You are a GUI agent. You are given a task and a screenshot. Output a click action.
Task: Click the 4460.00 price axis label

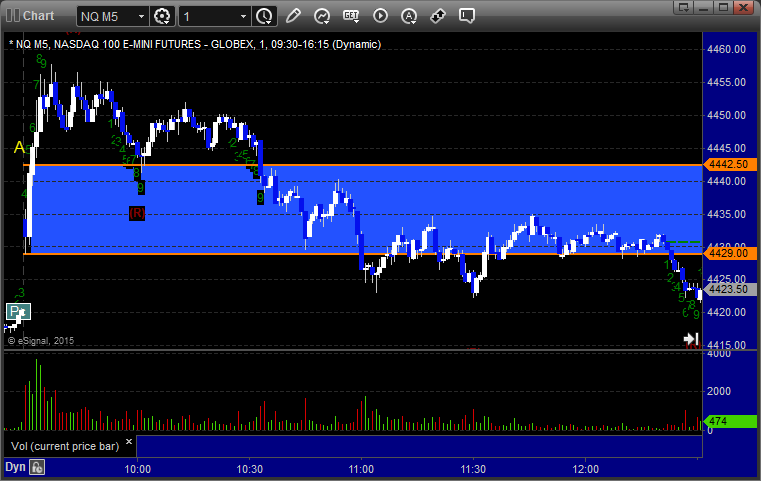[x=727, y=49]
